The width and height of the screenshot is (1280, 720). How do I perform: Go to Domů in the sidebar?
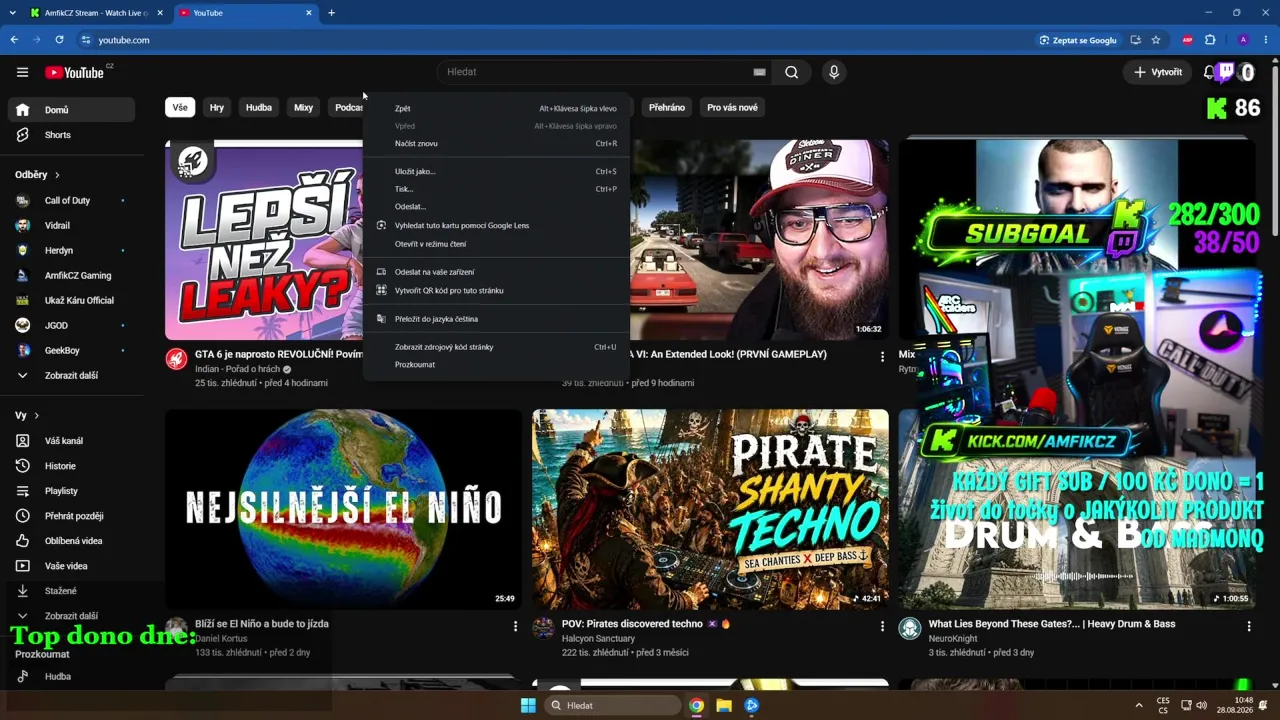(x=71, y=110)
